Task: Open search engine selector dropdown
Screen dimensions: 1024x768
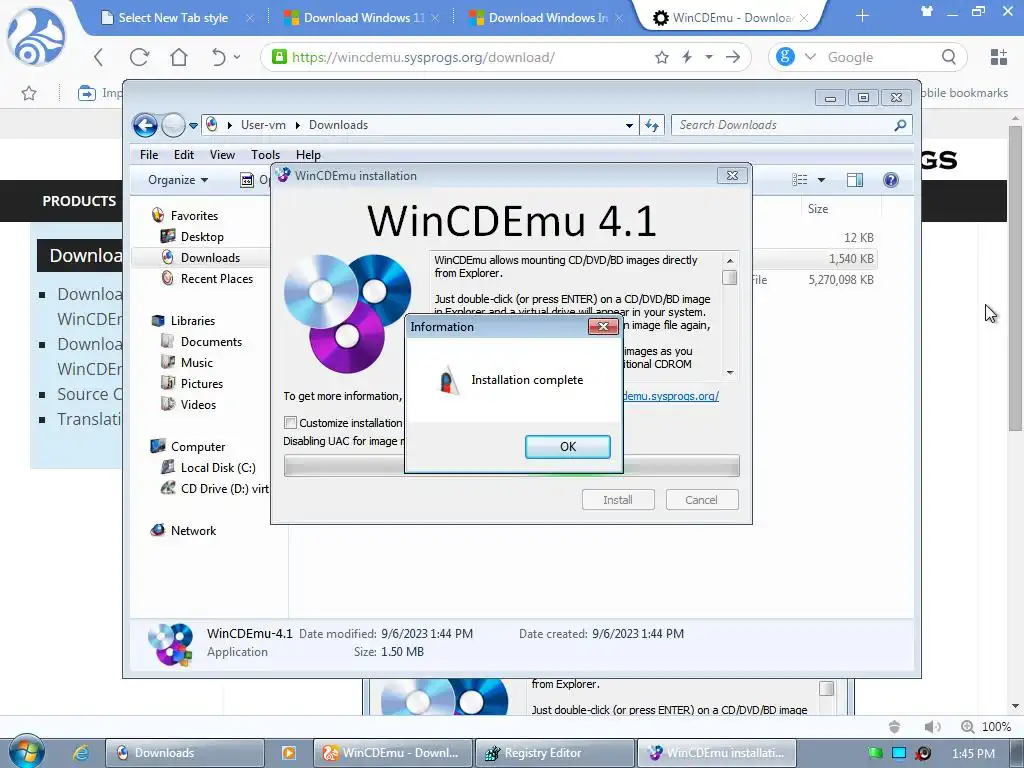Action: pos(810,57)
